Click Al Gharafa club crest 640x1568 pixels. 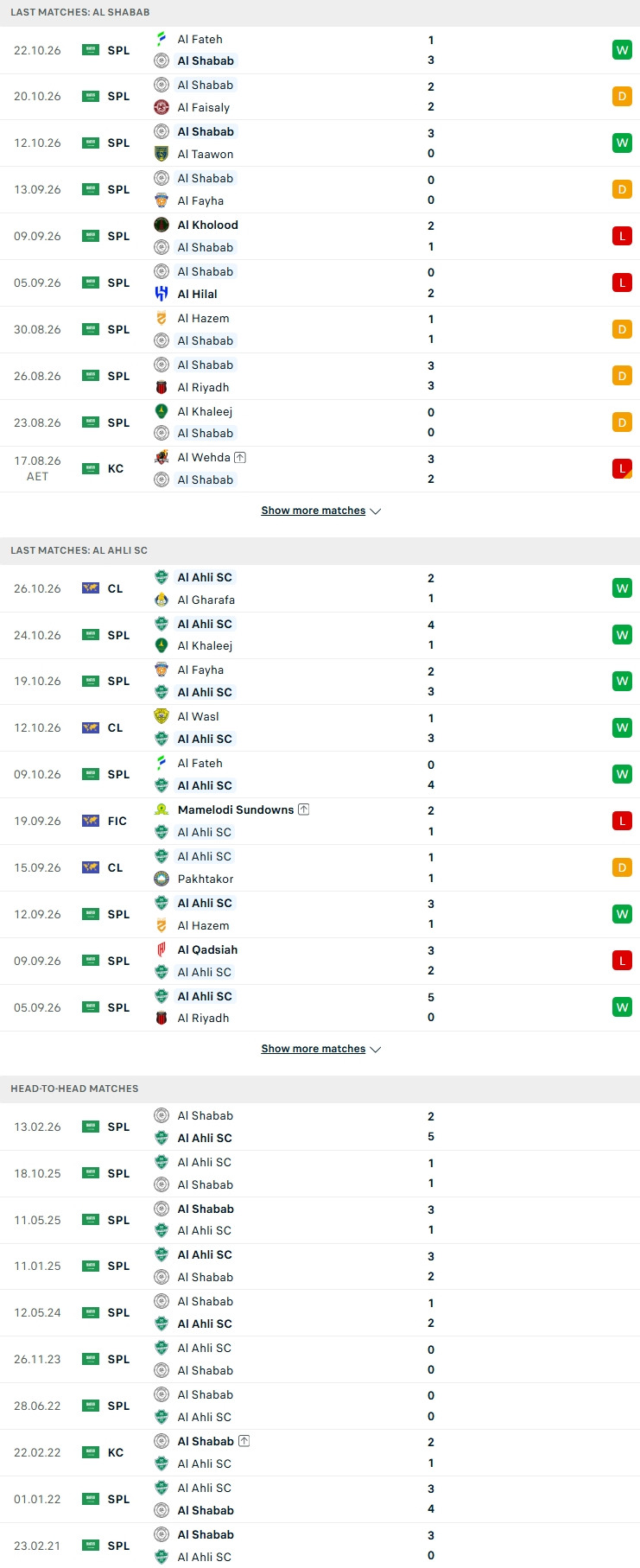click(x=162, y=600)
